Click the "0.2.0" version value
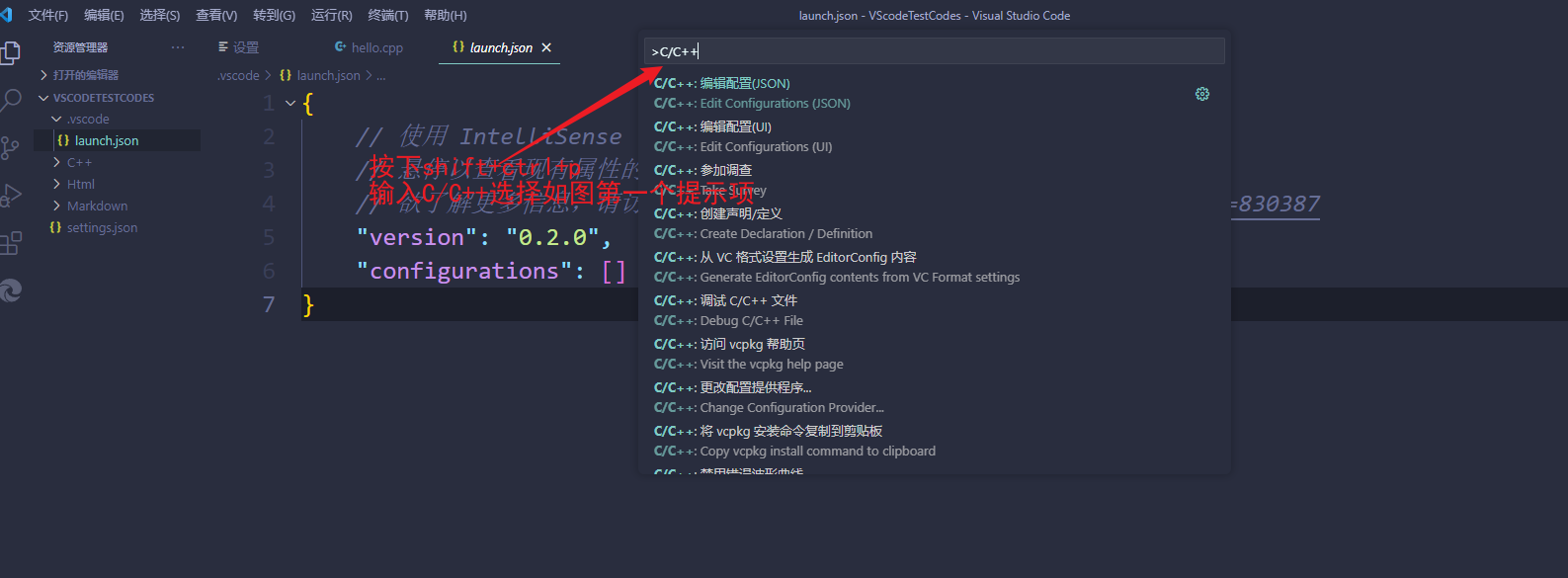 point(552,237)
